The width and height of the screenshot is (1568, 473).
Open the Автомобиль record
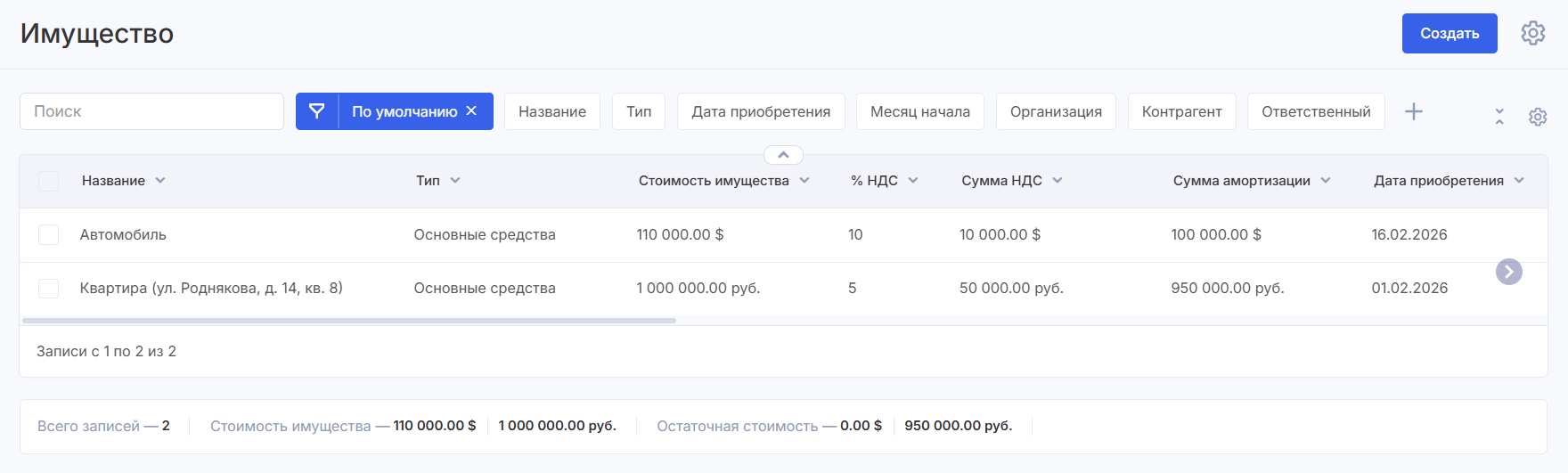tap(123, 234)
